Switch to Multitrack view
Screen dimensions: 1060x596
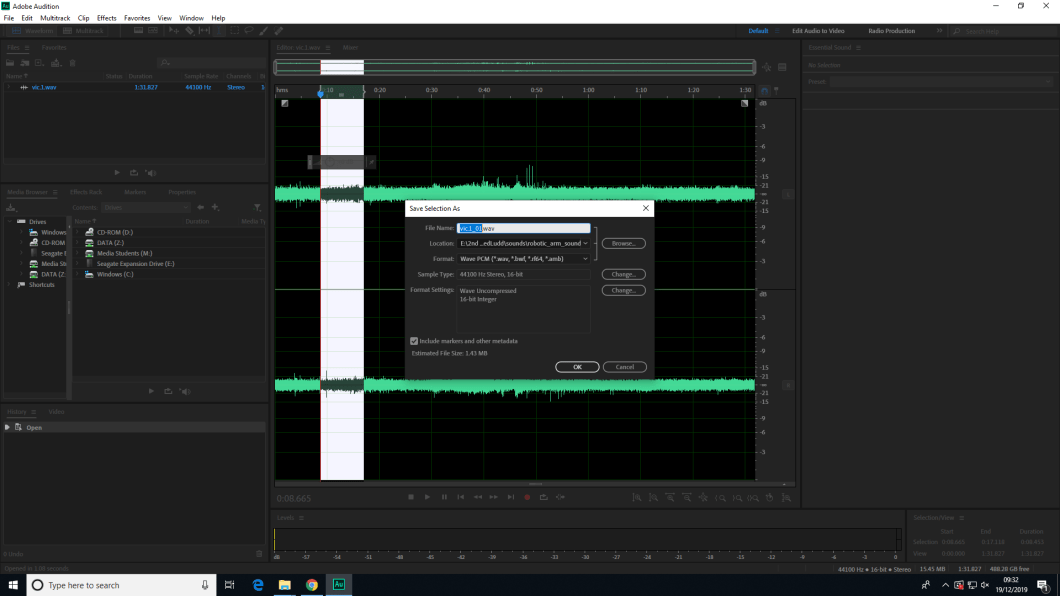(x=83, y=30)
